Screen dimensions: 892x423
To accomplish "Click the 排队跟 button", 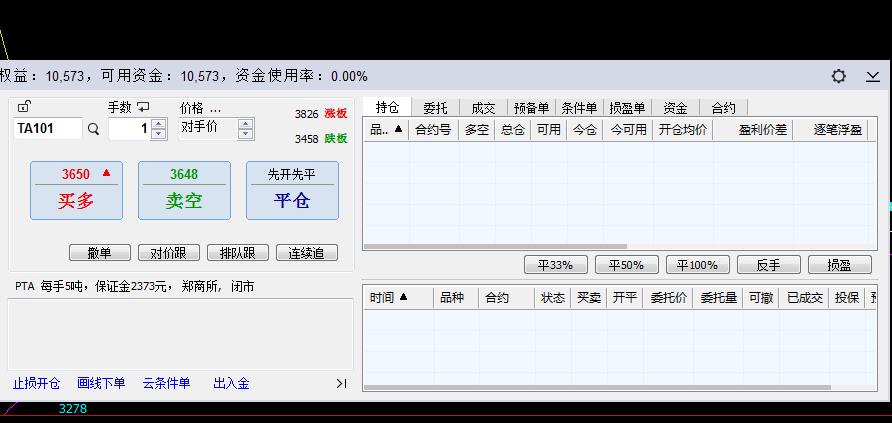I will (238, 253).
